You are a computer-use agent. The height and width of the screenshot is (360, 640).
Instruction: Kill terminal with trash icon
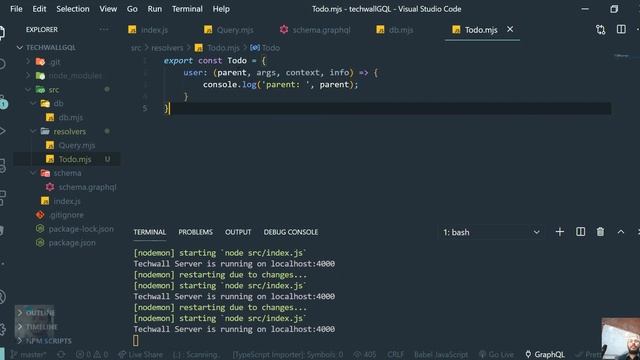click(x=600, y=232)
